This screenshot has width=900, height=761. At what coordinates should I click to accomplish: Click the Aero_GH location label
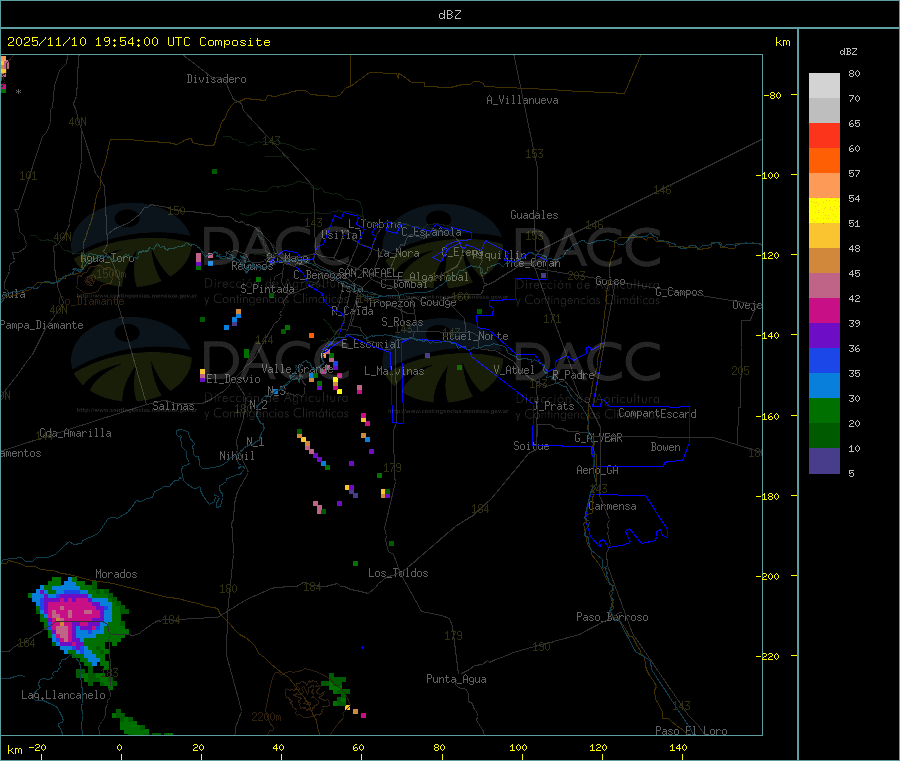(598, 470)
